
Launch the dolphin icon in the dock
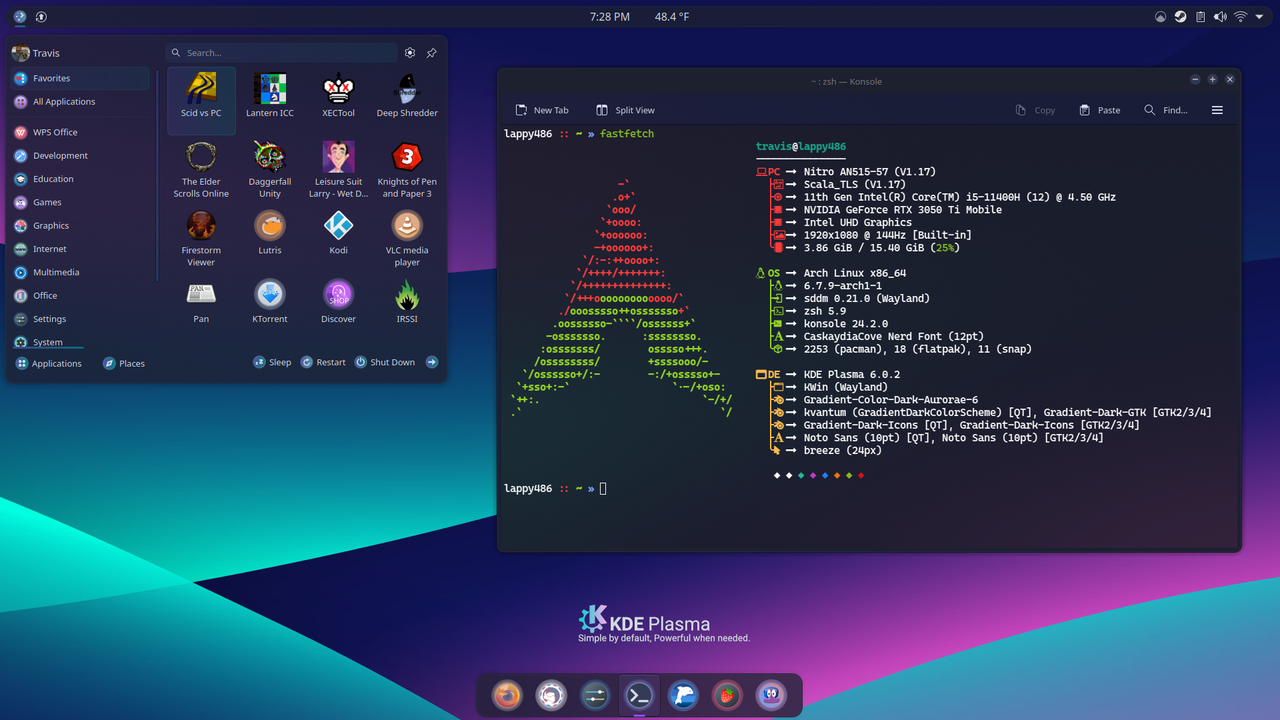[683, 695]
